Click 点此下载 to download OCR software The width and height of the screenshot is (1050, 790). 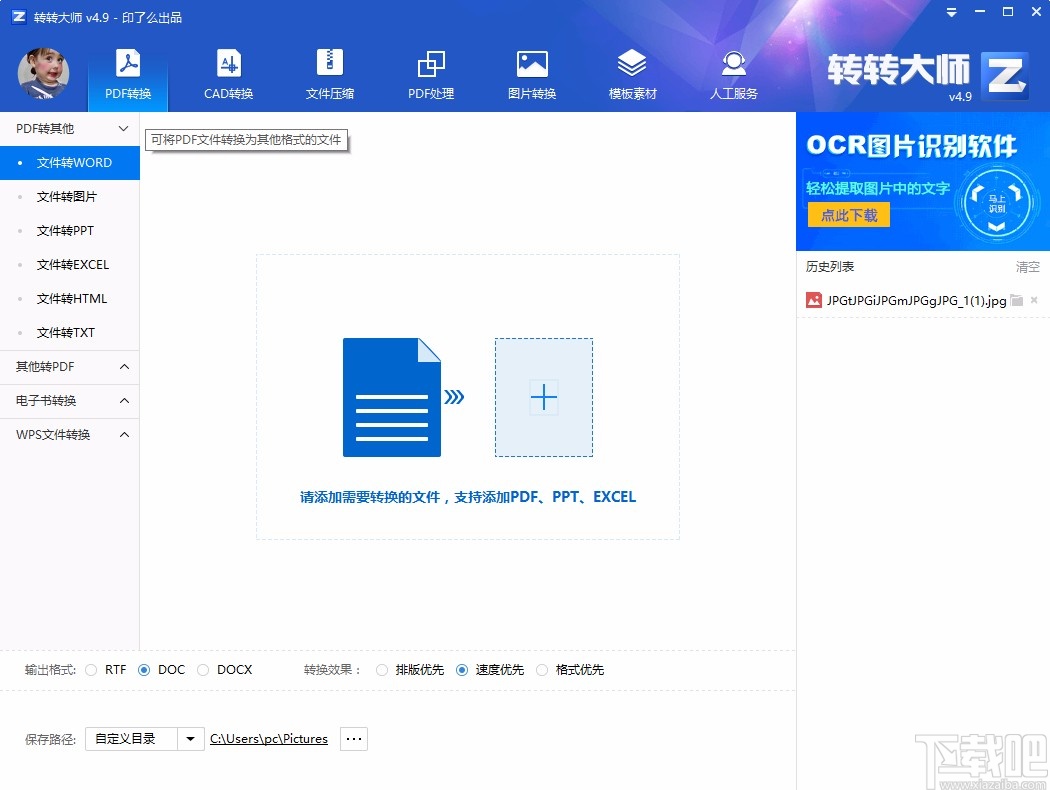click(x=847, y=214)
